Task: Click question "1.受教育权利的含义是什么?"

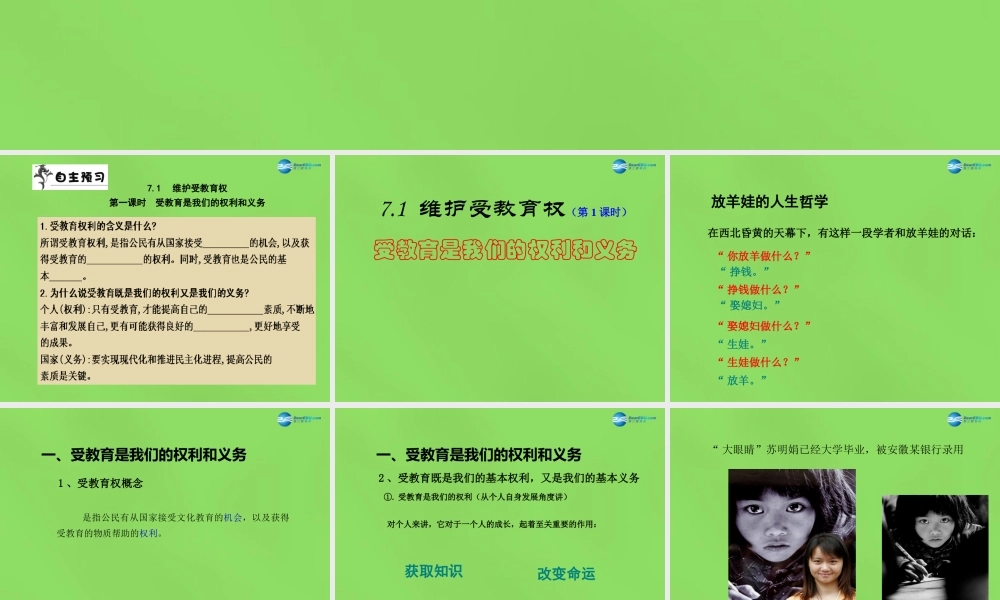Action: pyautogui.click(x=98, y=226)
